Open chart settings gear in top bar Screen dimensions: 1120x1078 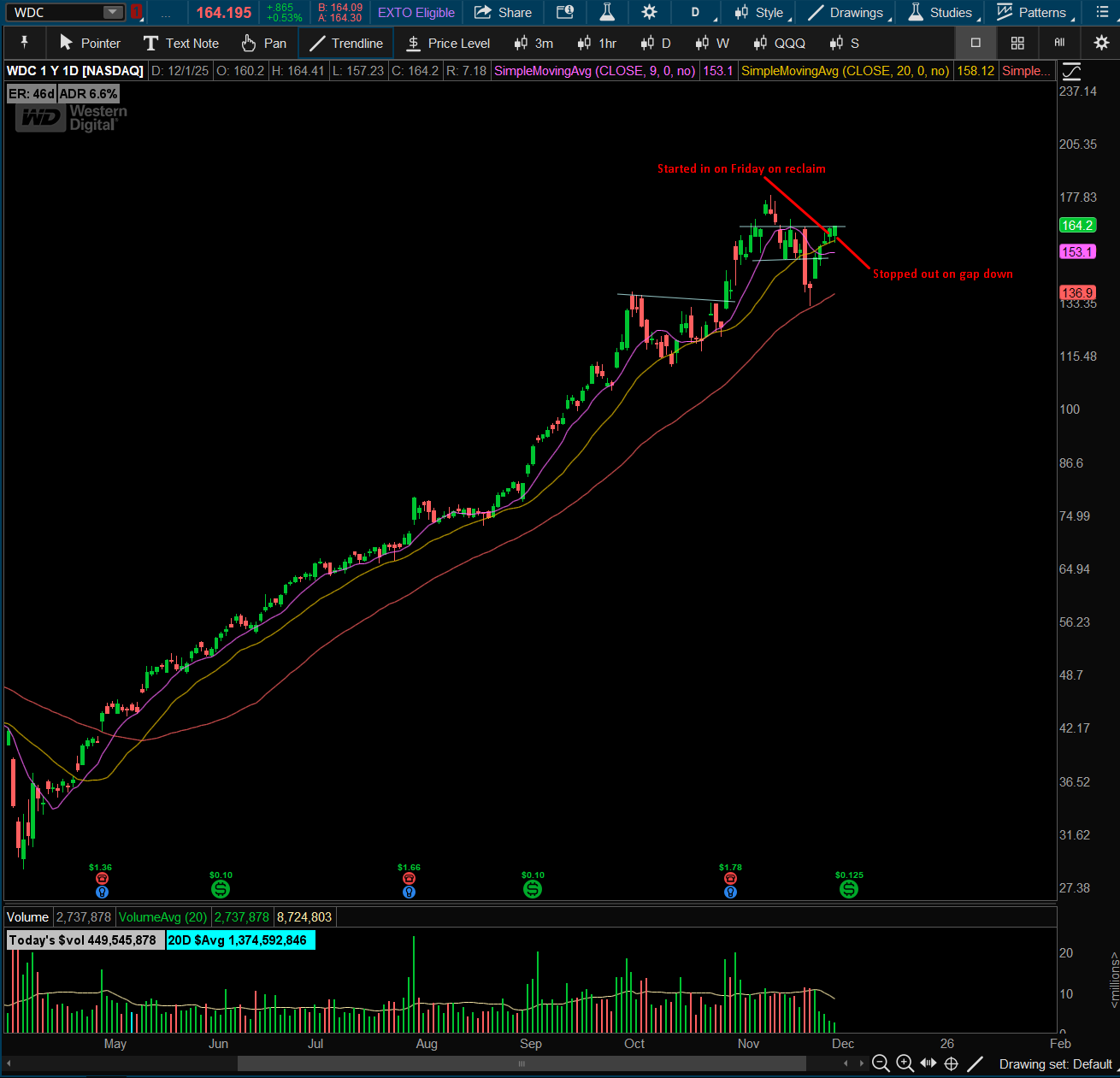[x=650, y=13]
